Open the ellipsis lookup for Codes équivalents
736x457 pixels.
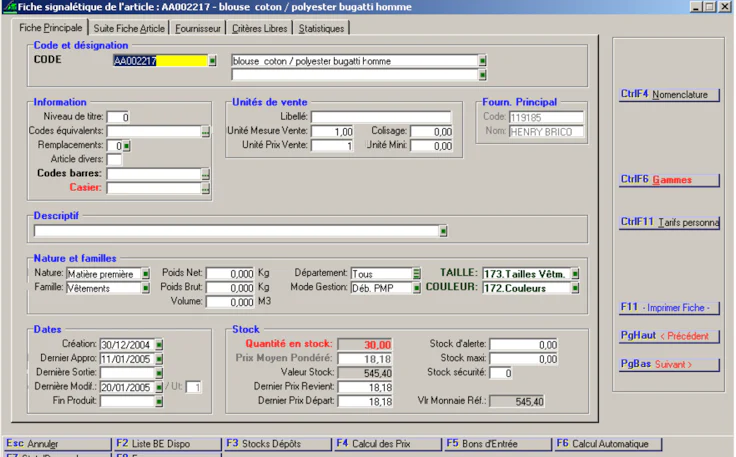pos(205,132)
